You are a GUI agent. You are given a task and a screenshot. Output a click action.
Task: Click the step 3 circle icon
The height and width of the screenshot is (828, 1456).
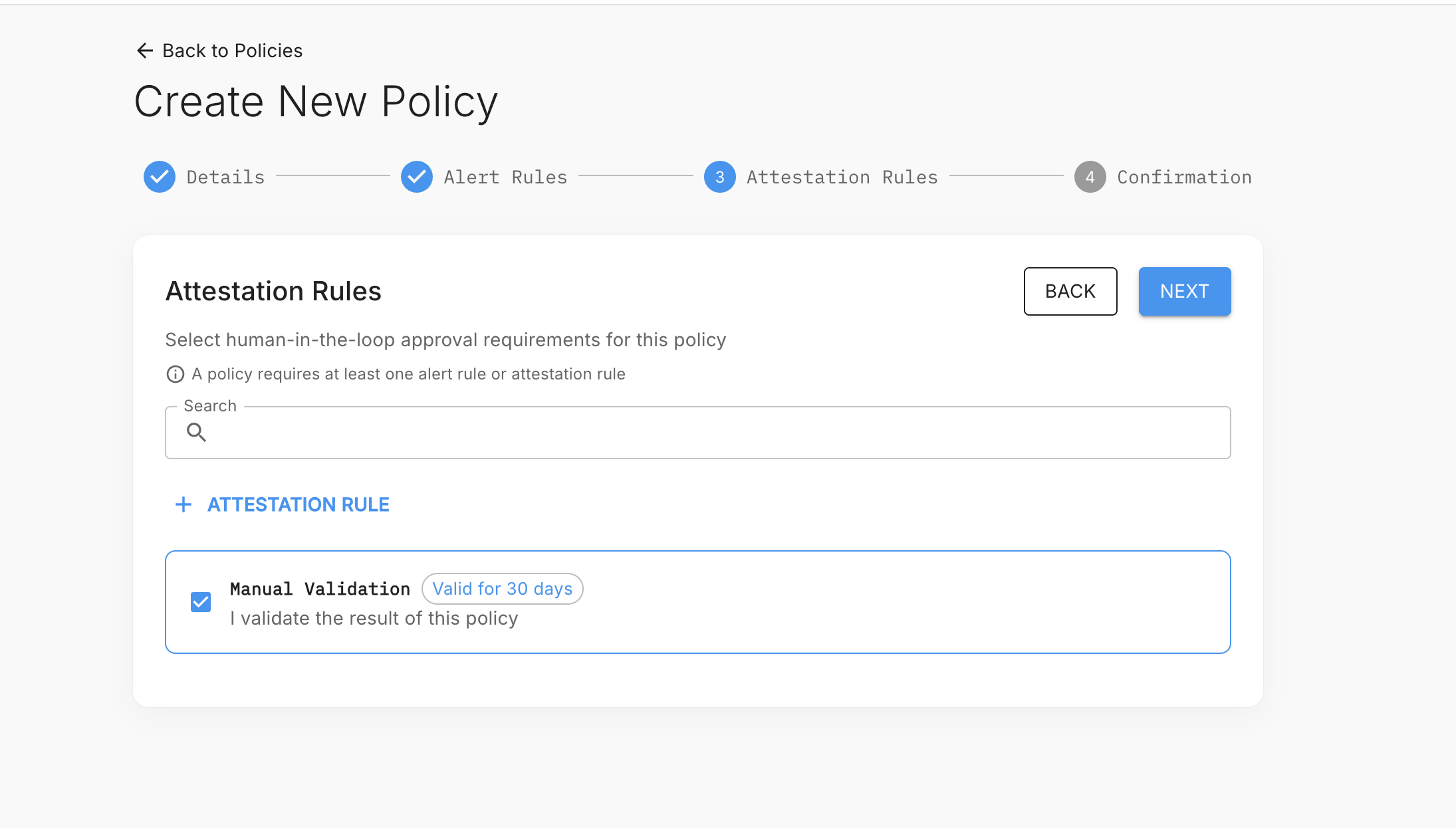pos(720,177)
